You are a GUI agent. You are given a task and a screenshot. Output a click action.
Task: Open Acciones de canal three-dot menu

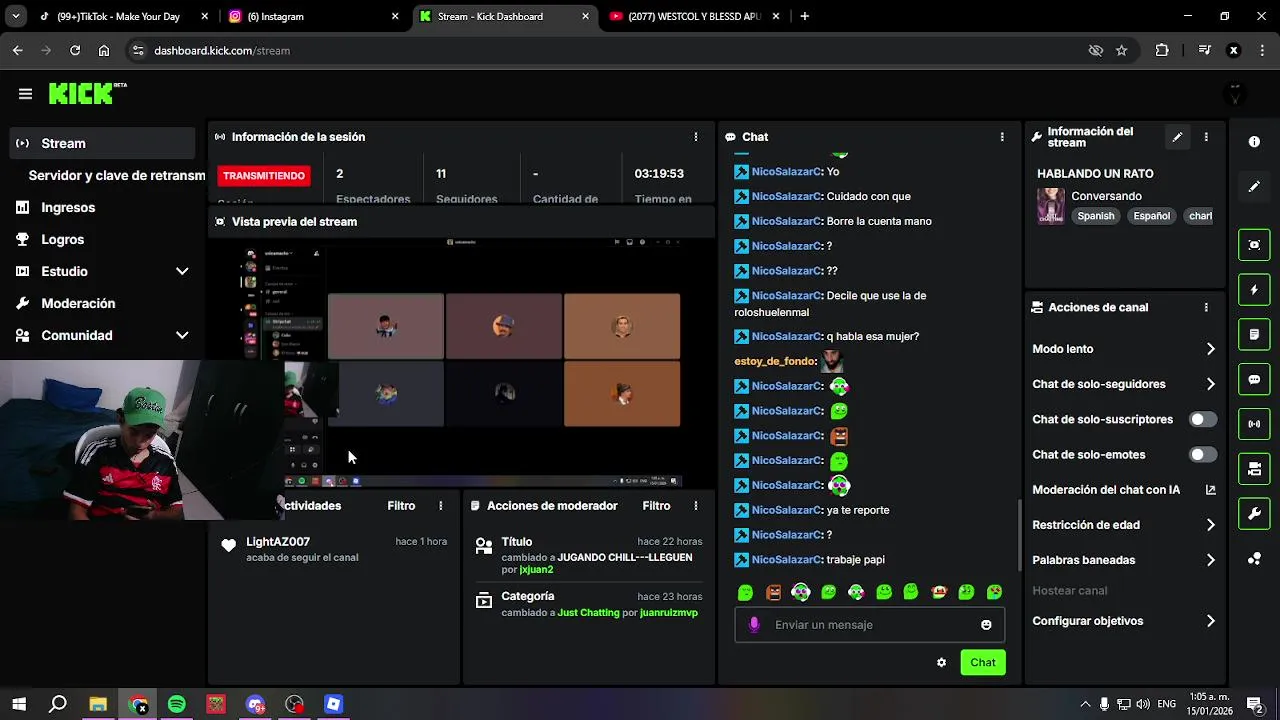coord(1206,308)
